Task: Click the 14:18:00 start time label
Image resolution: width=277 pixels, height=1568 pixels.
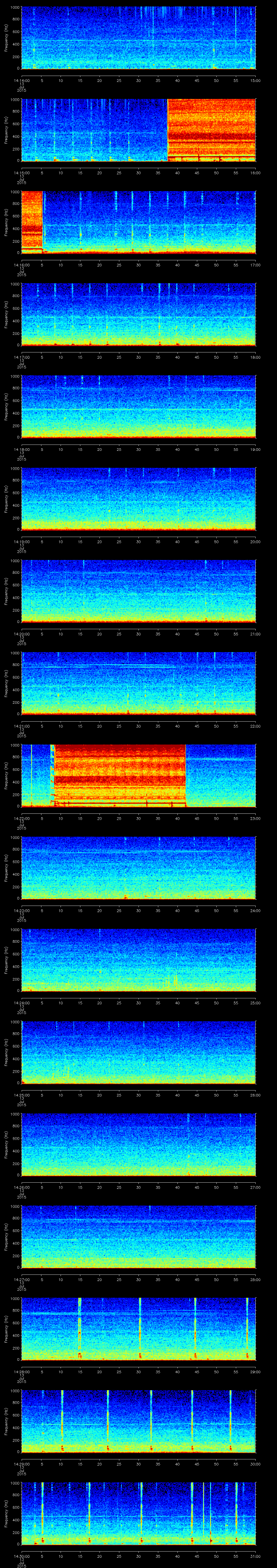Action: point(21,449)
